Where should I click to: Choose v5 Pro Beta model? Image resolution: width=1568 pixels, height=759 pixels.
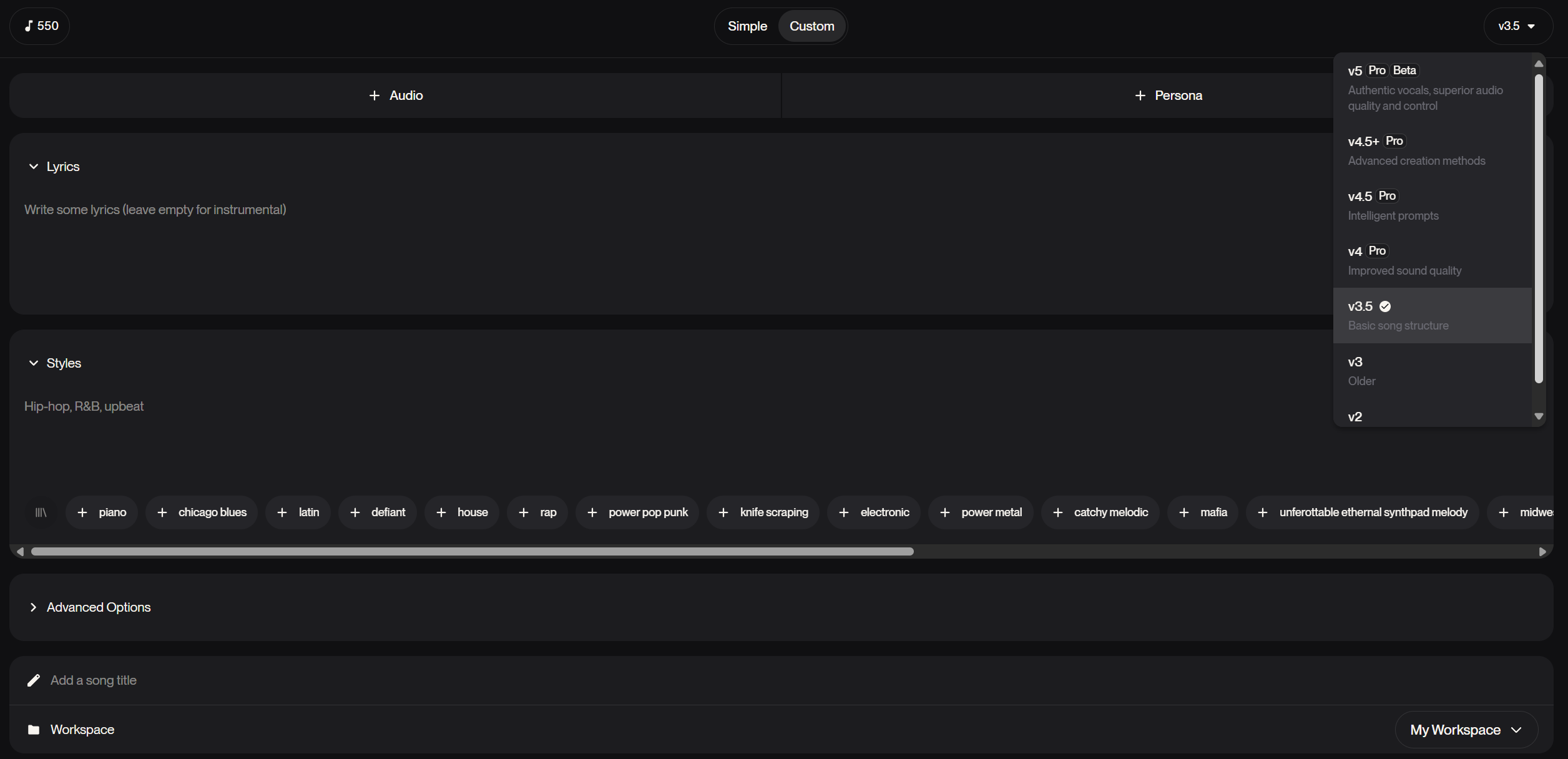point(1429,87)
